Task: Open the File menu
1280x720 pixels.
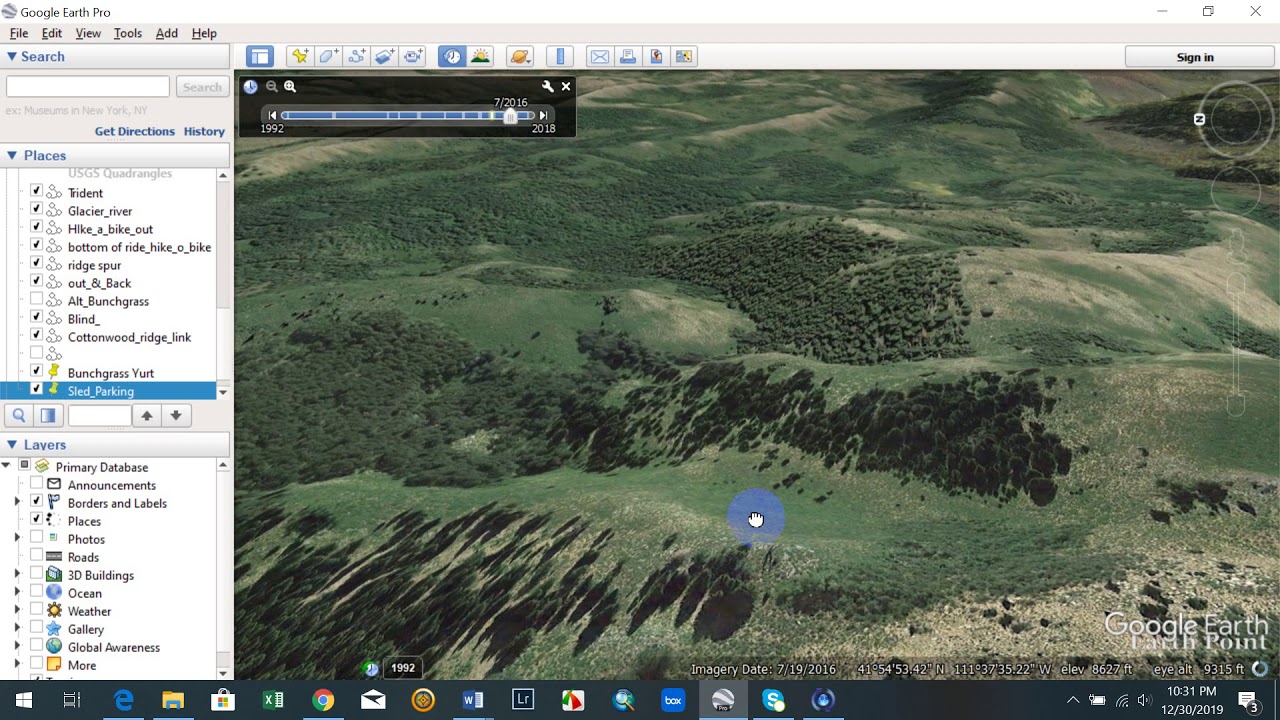Action: (19, 33)
